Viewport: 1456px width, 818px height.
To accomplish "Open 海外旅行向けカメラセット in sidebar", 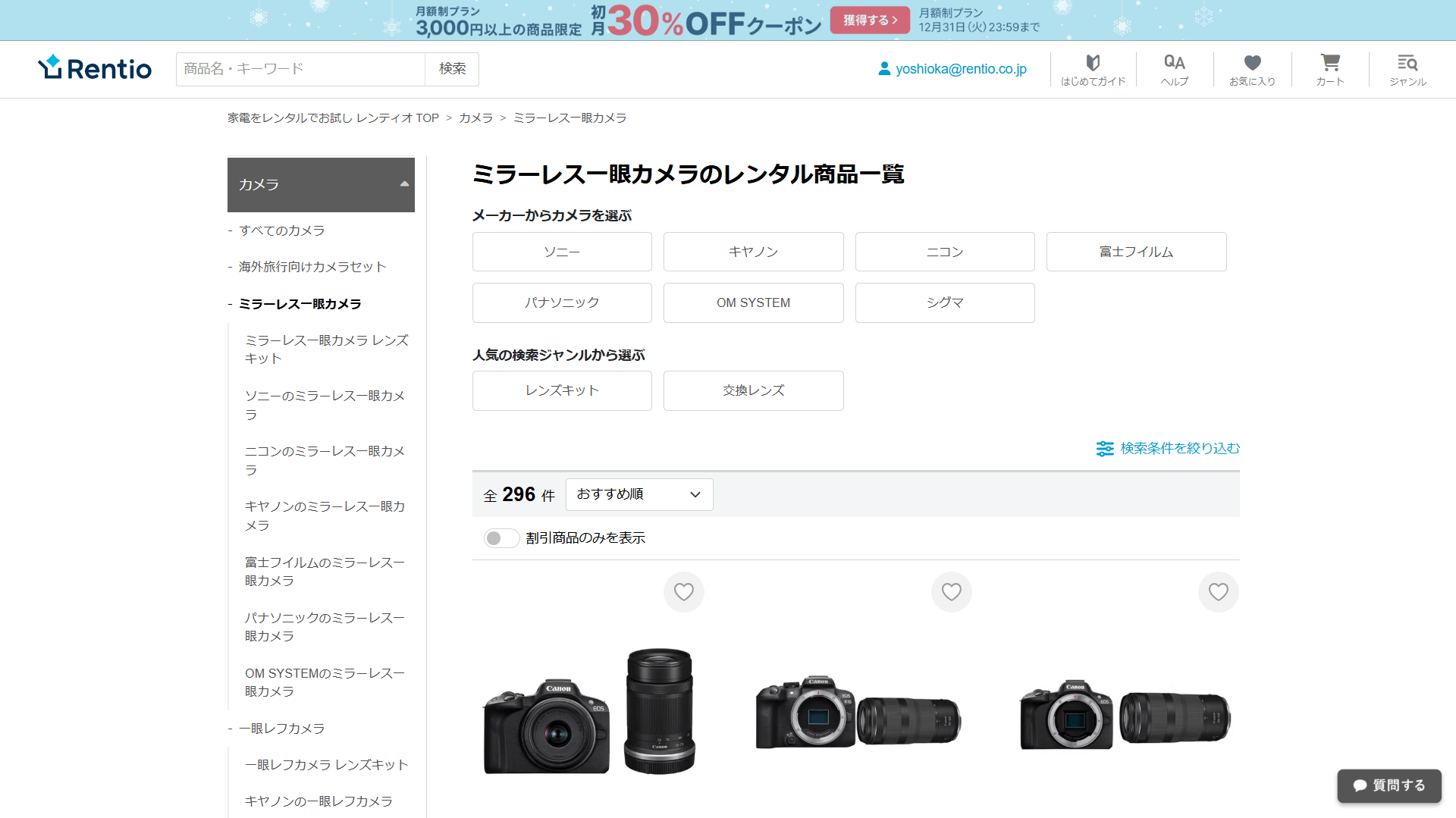I will 312,267.
